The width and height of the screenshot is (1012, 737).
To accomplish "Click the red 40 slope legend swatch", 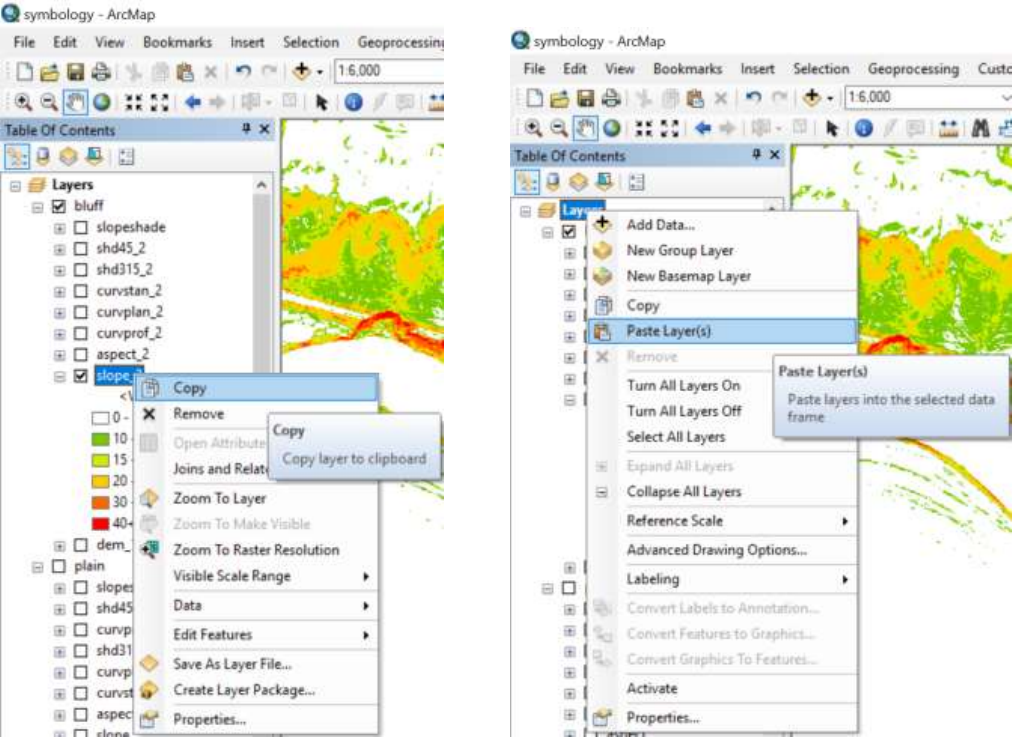I will pos(100,523).
